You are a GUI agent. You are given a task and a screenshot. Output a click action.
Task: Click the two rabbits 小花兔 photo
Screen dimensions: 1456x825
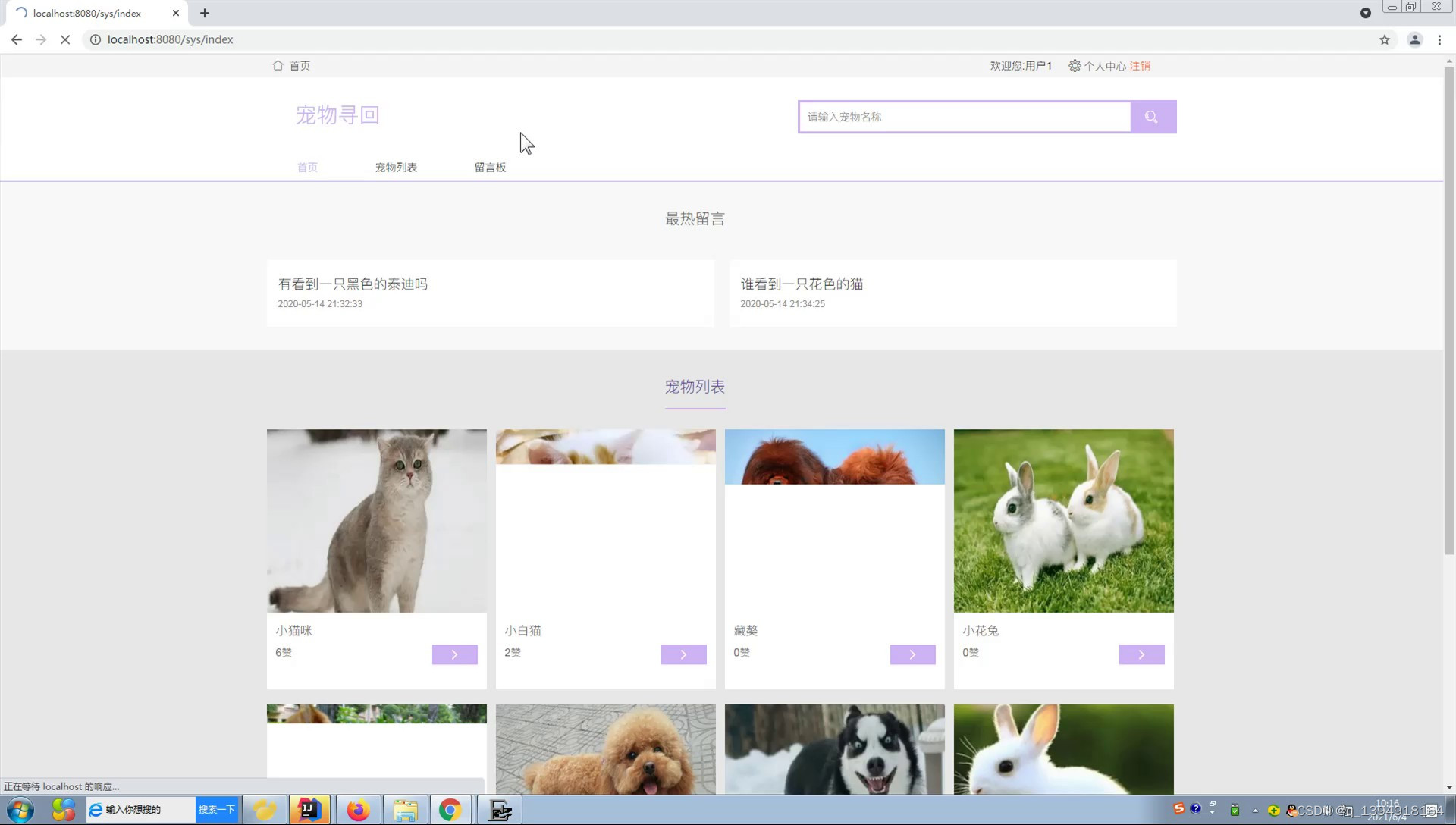[1064, 521]
